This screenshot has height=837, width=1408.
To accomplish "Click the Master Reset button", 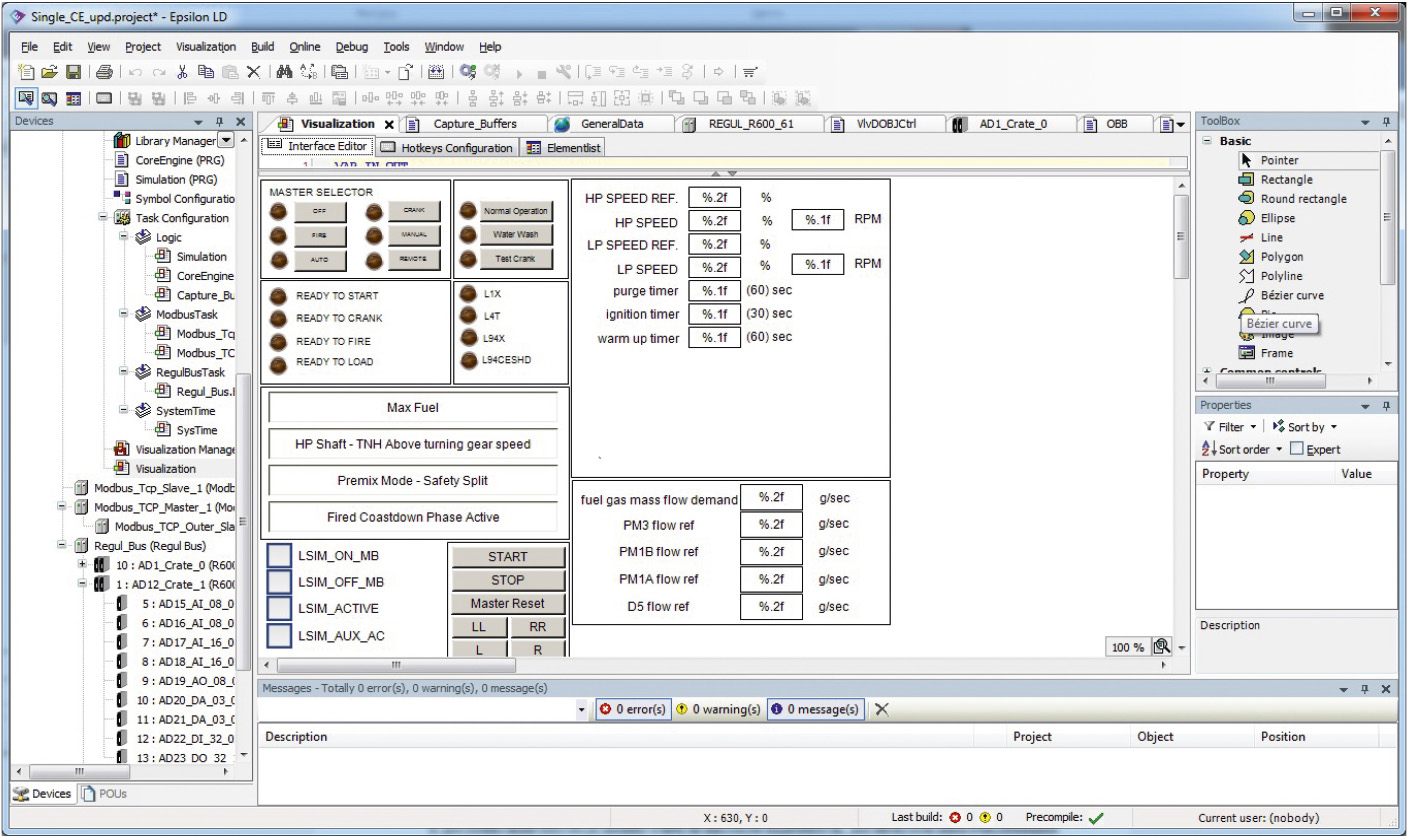I will pyautogui.click(x=508, y=604).
